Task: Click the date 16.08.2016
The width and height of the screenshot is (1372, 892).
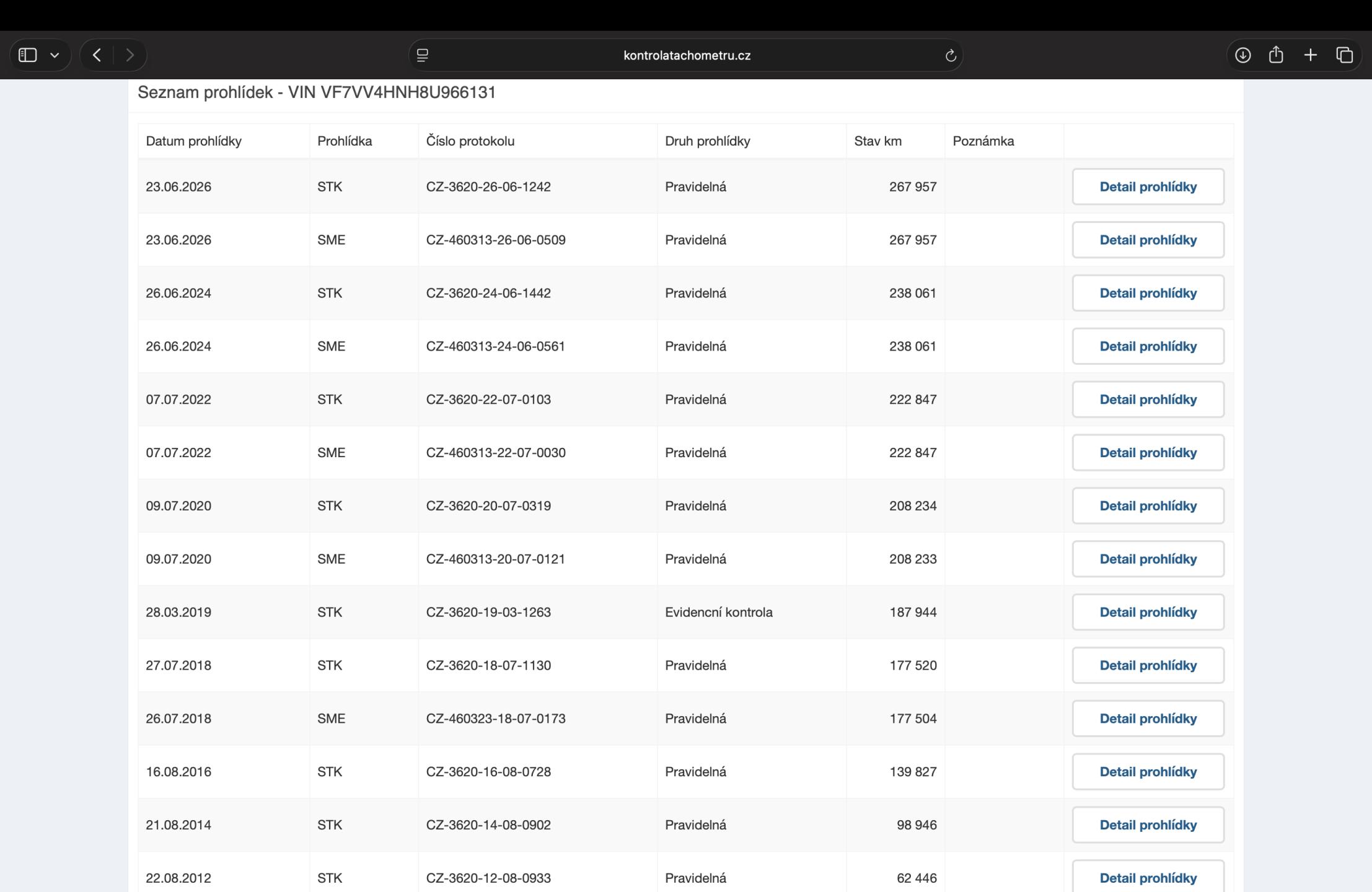Action: pos(178,772)
